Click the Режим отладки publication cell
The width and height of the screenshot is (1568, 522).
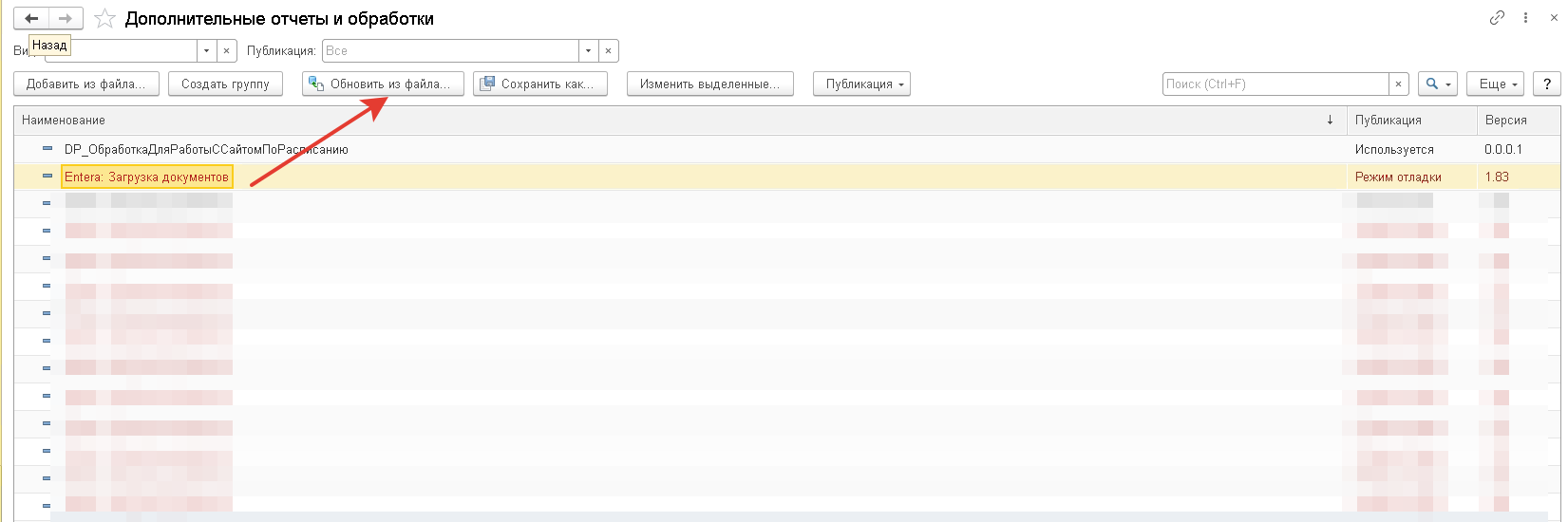(1411, 177)
